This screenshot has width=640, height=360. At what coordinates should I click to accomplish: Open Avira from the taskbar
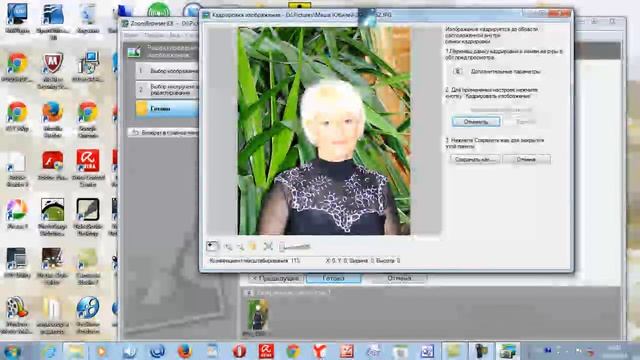[x=266, y=351]
